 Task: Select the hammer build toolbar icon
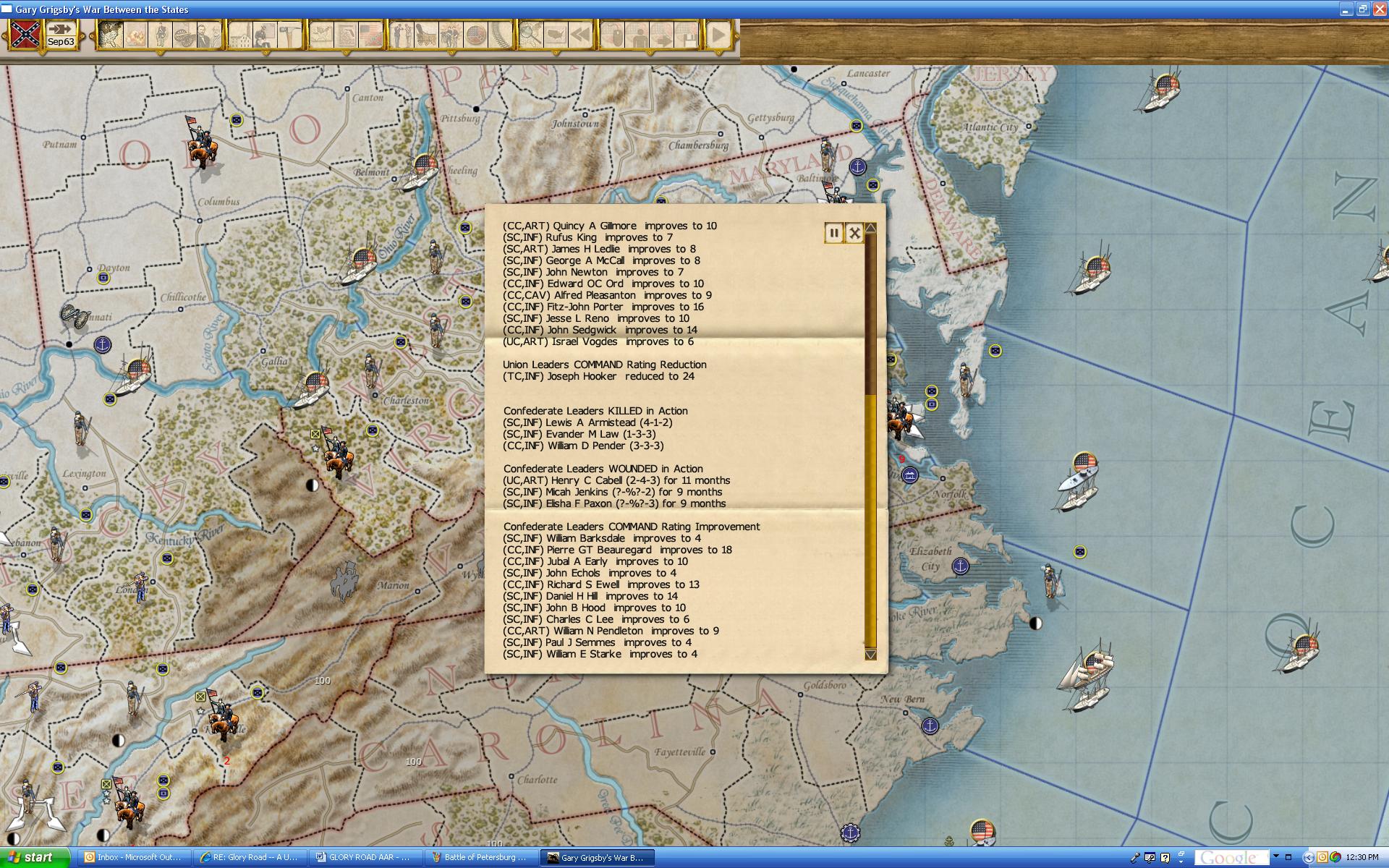tap(289, 35)
